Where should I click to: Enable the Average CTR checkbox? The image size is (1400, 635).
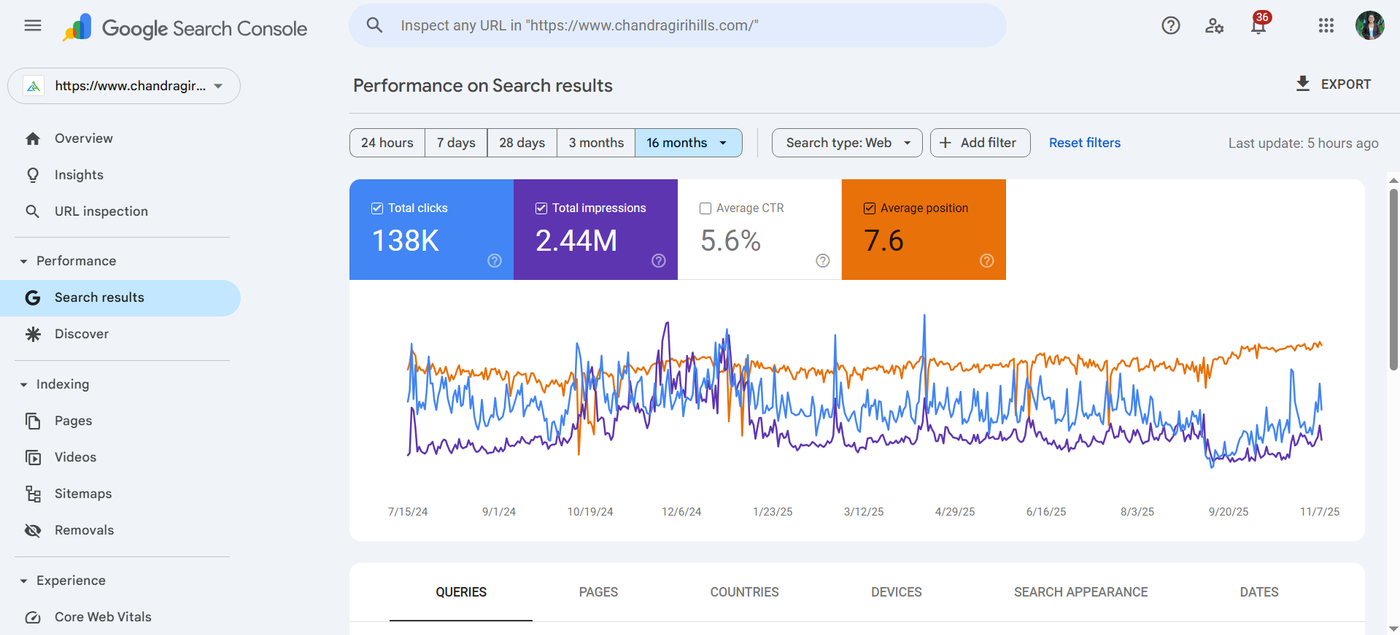[705, 208]
